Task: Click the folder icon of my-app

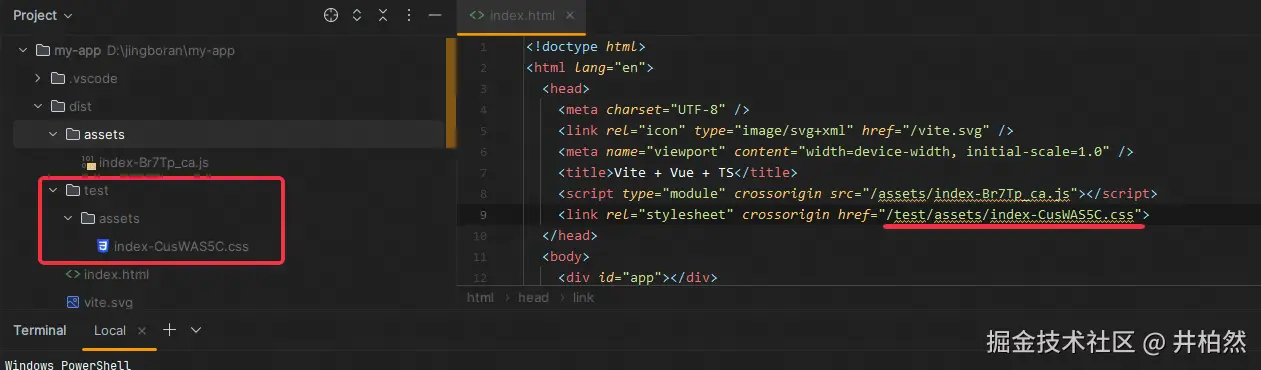Action: pos(42,51)
